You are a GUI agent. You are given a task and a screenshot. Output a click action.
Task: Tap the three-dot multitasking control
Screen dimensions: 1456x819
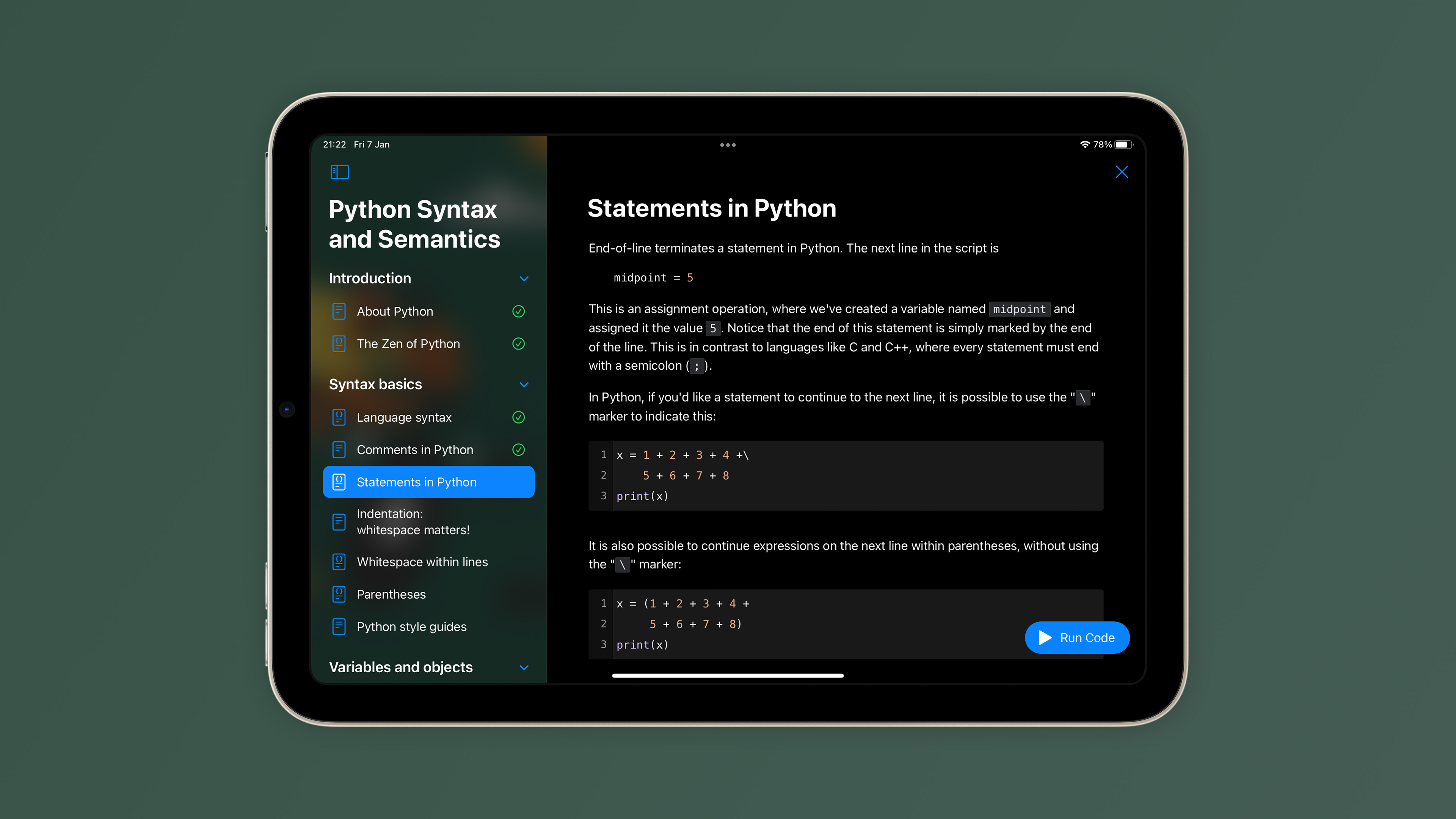728,145
